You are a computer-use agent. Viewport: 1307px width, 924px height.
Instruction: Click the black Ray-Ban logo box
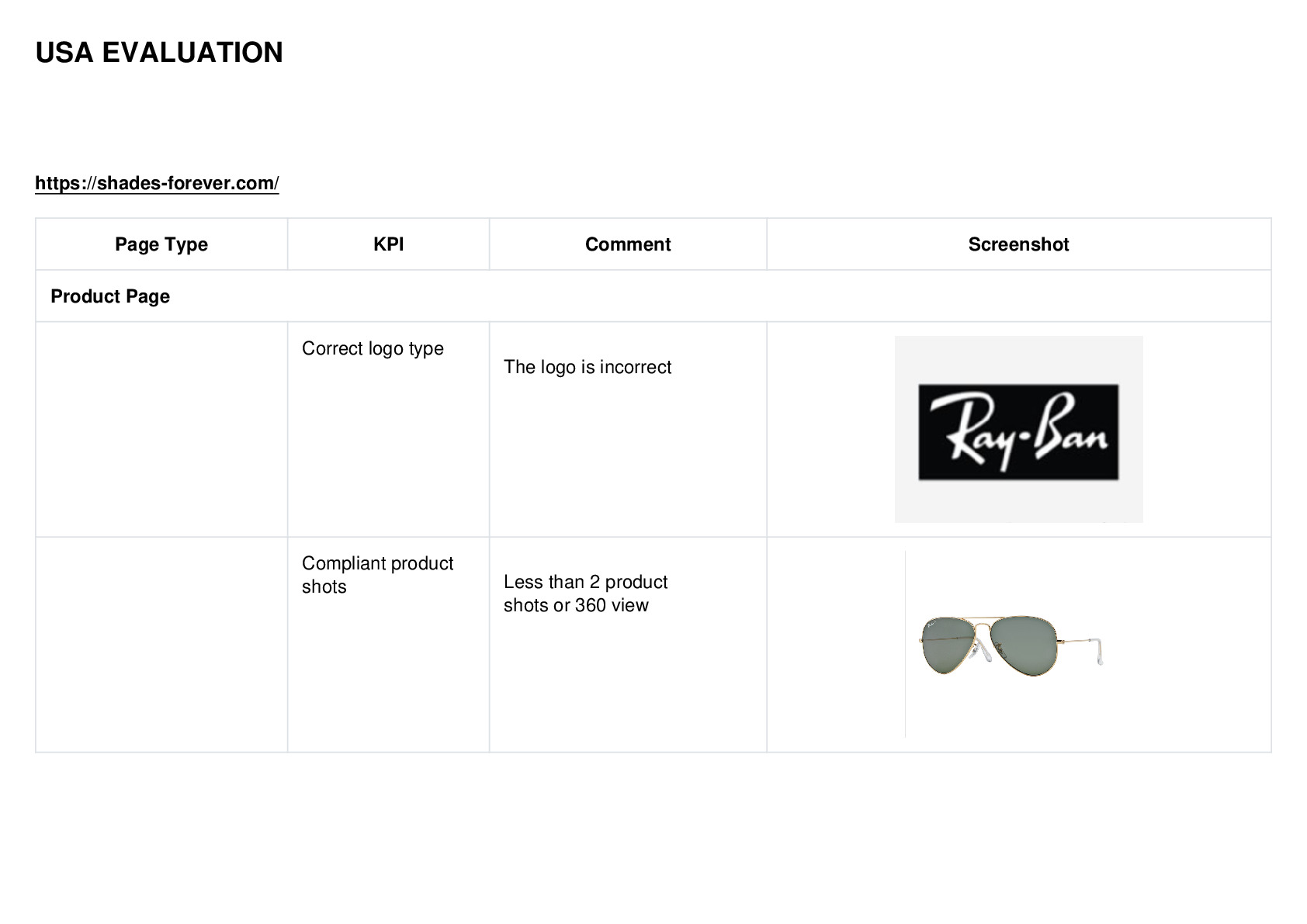point(1018,431)
